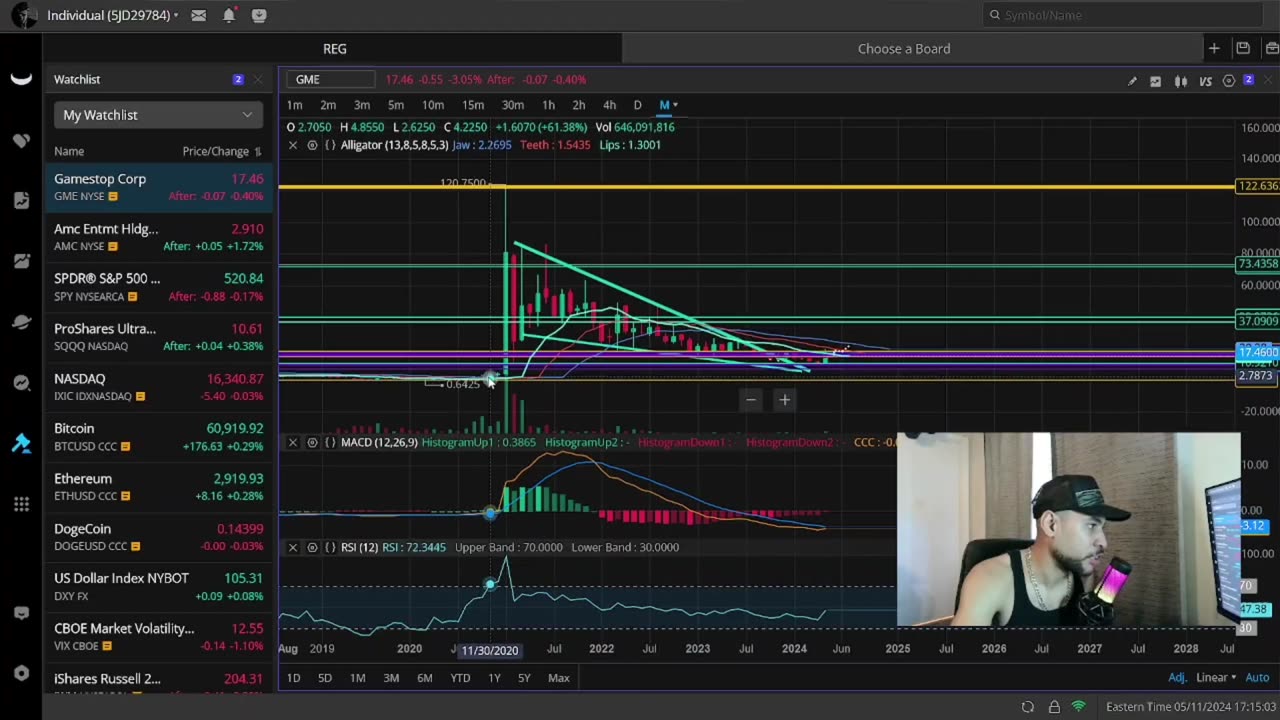The image size is (1280, 720).
Task: Set chart range to 5Y
Action: tap(524, 678)
